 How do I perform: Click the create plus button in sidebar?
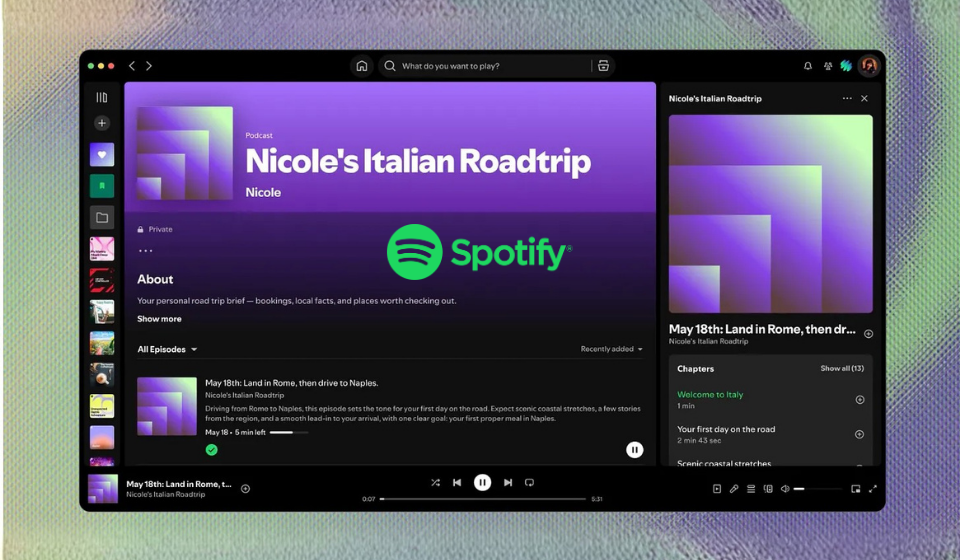[x=102, y=123]
